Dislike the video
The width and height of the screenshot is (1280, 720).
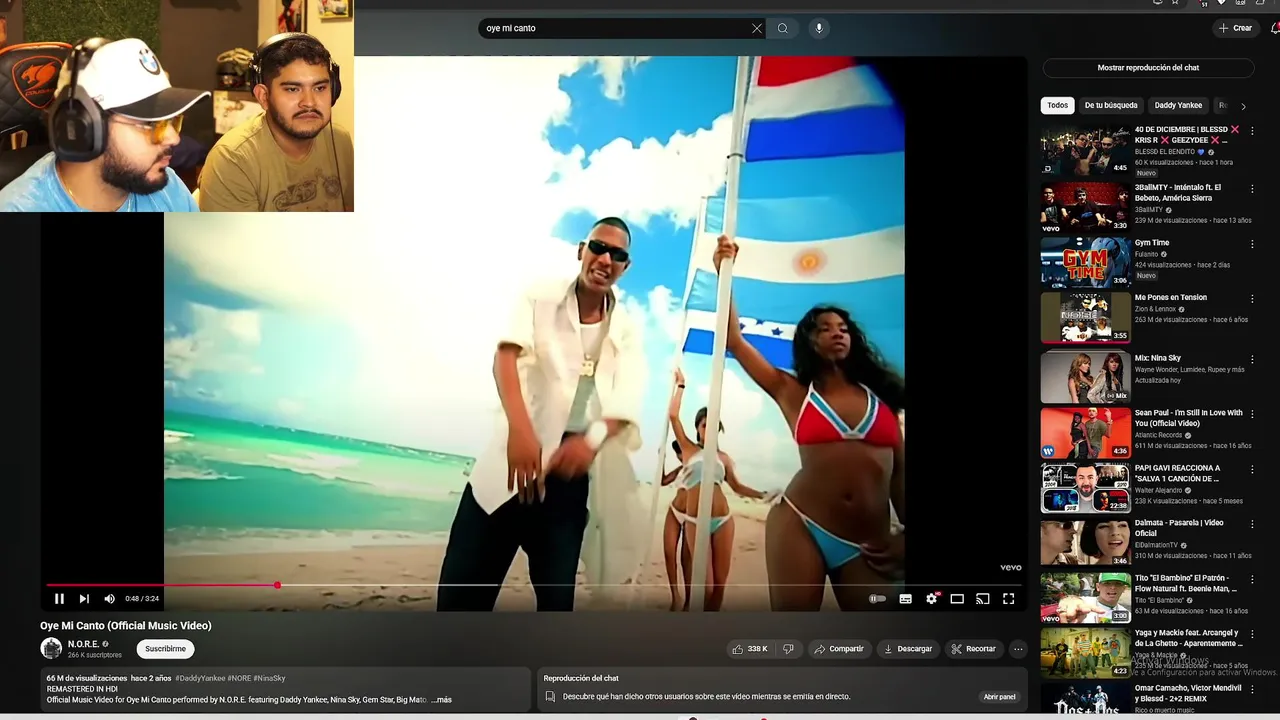coord(788,649)
